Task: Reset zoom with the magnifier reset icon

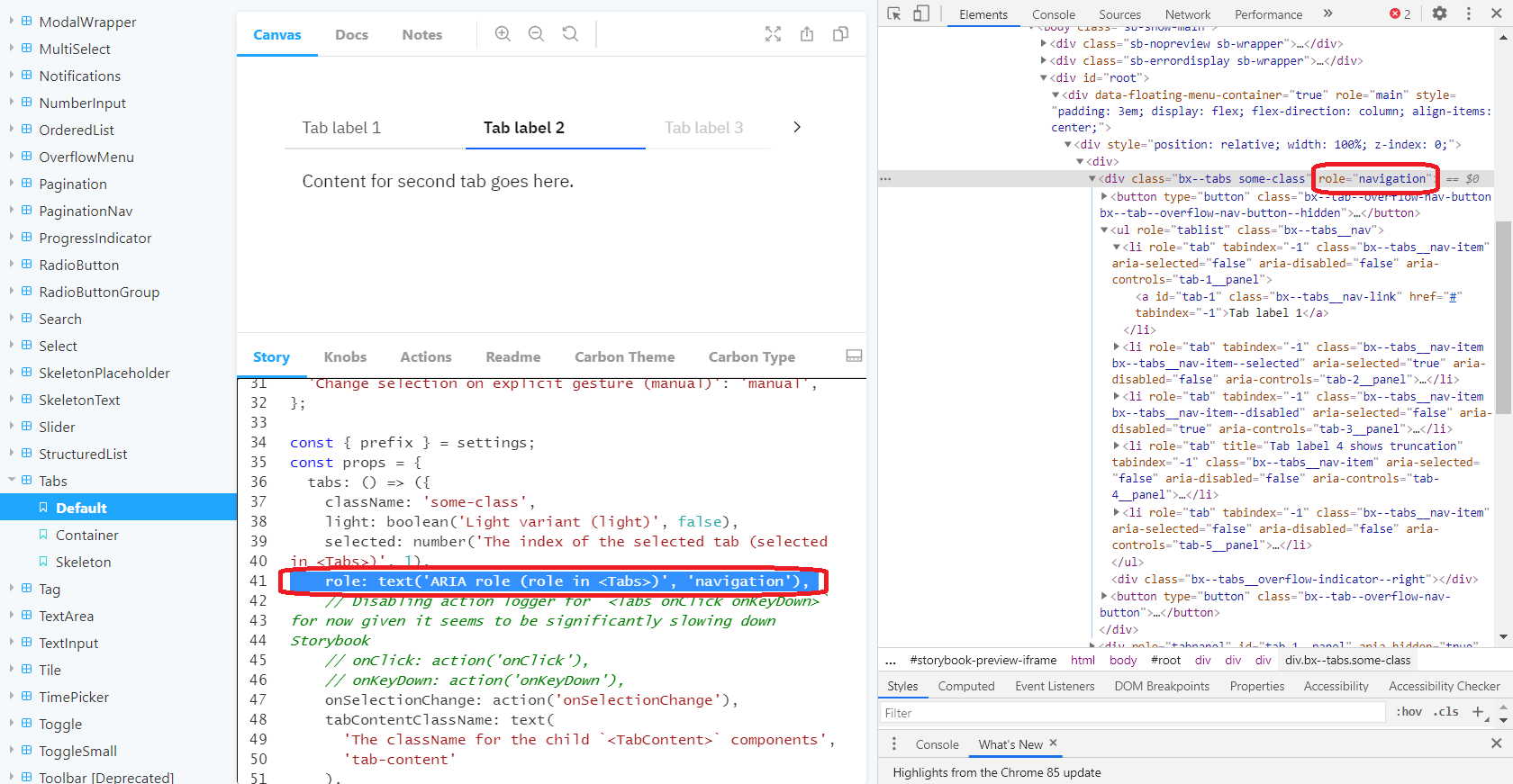Action: [x=570, y=34]
